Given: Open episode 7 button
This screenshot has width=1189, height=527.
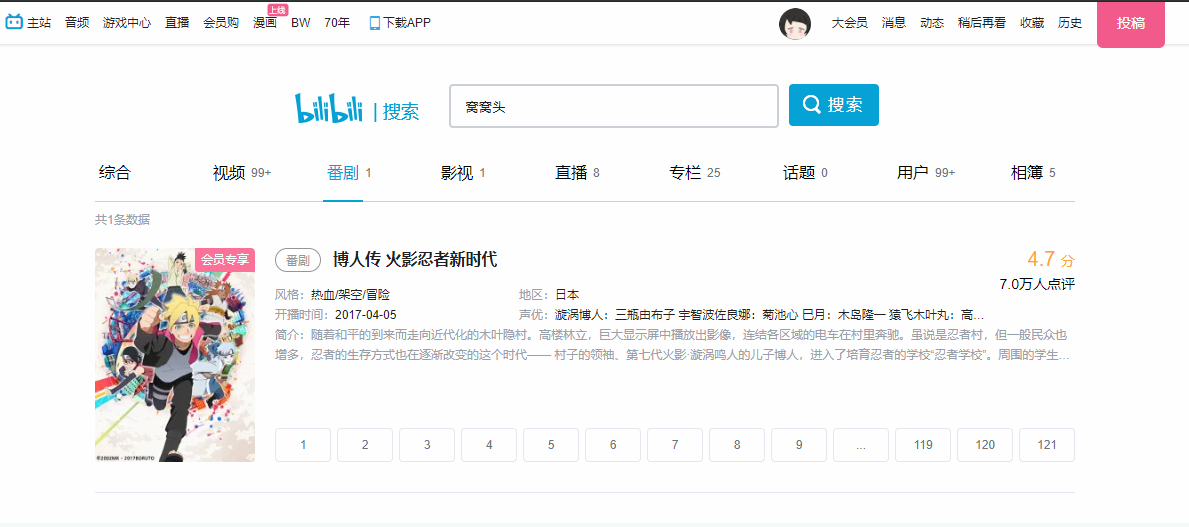Looking at the screenshot, I should [x=675, y=445].
